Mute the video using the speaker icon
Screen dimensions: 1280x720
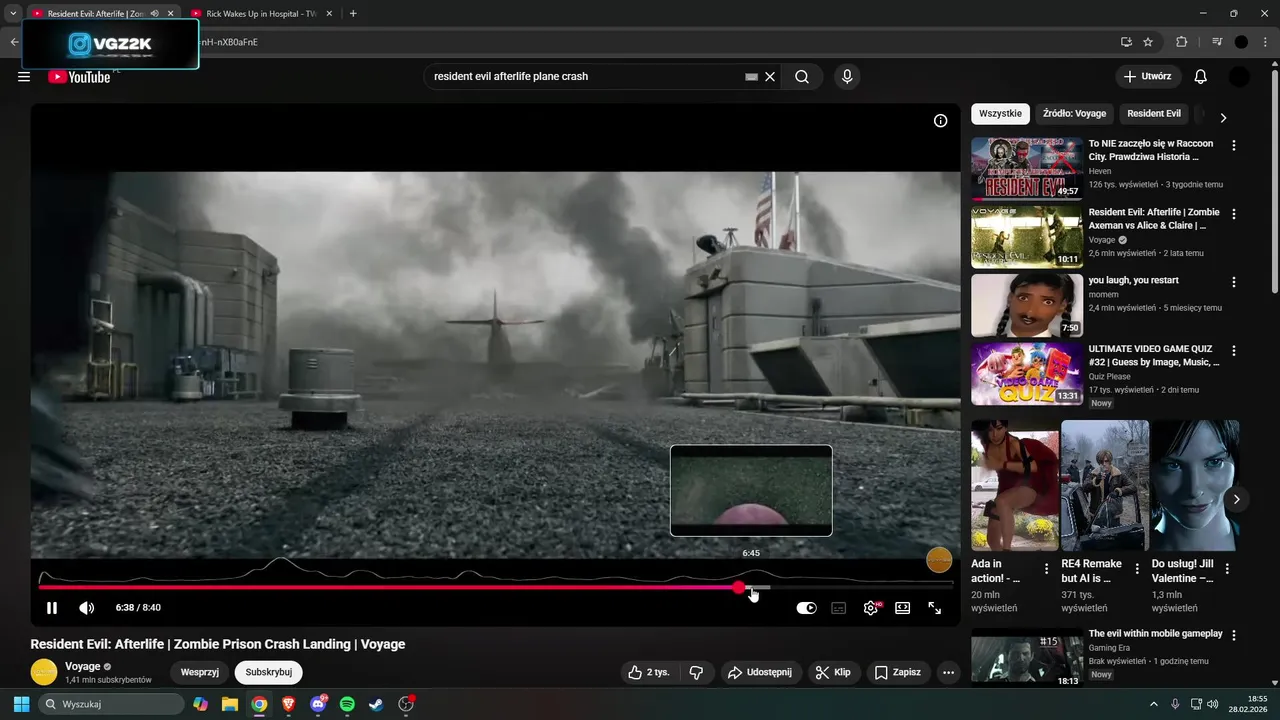coord(87,608)
